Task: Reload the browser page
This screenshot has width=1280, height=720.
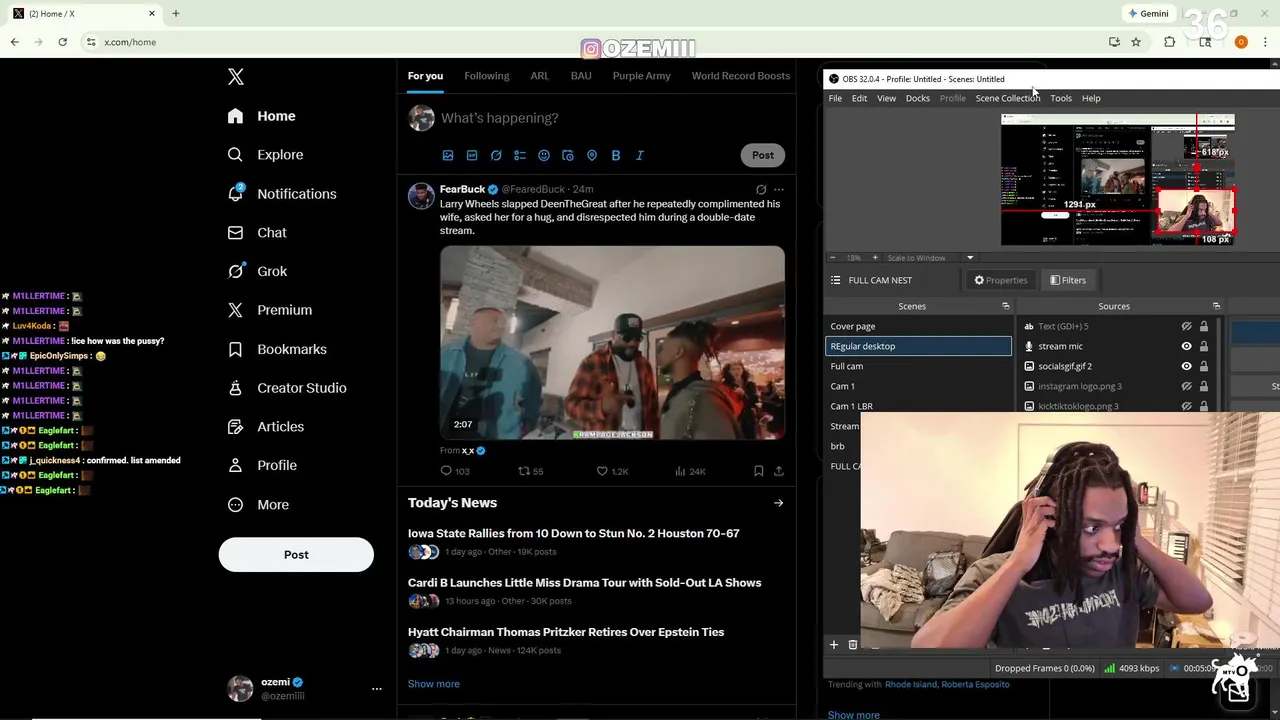Action: [x=62, y=42]
